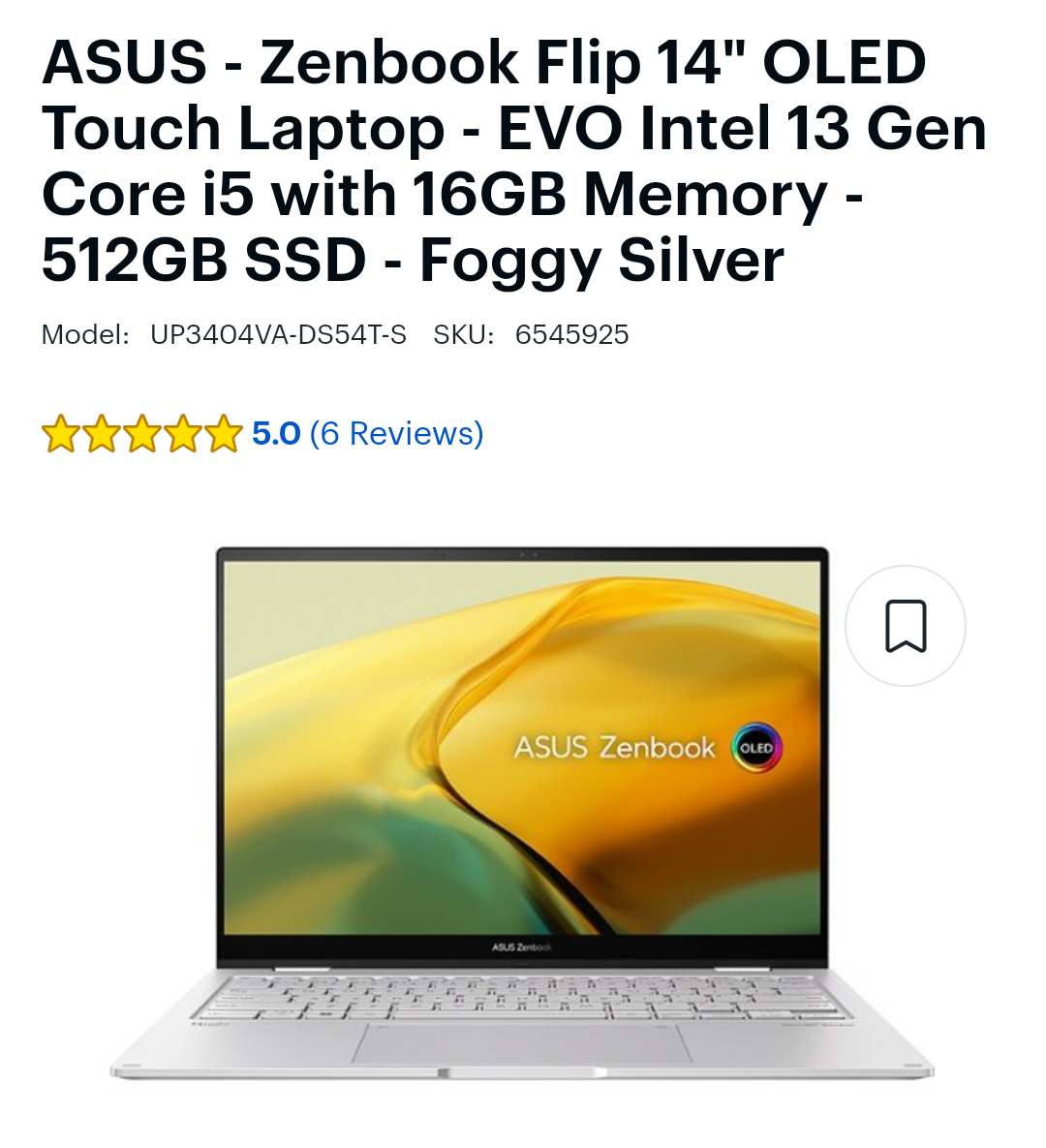Click the fourth gold rating star
This screenshot has width=1046, height=1148.
[x=183, y=434]
